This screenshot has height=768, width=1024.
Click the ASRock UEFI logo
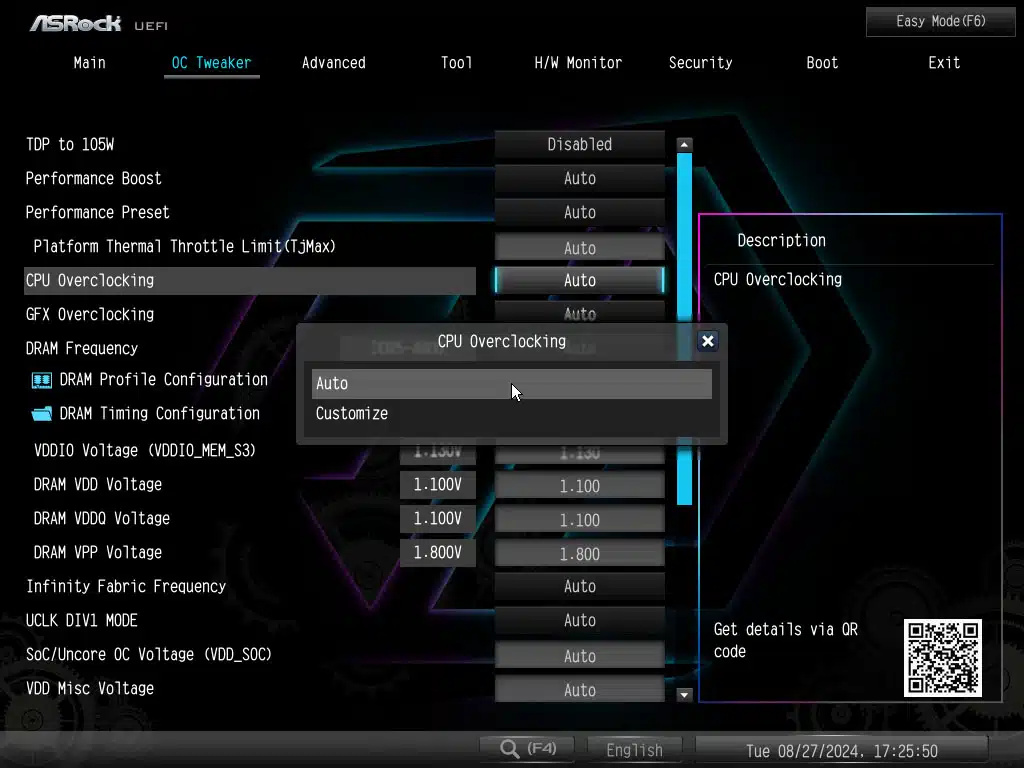click(91, 22)
